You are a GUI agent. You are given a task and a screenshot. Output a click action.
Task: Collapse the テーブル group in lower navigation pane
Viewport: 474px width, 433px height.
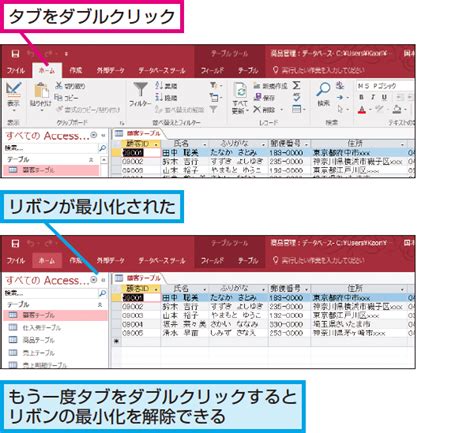tap(100, 305)
